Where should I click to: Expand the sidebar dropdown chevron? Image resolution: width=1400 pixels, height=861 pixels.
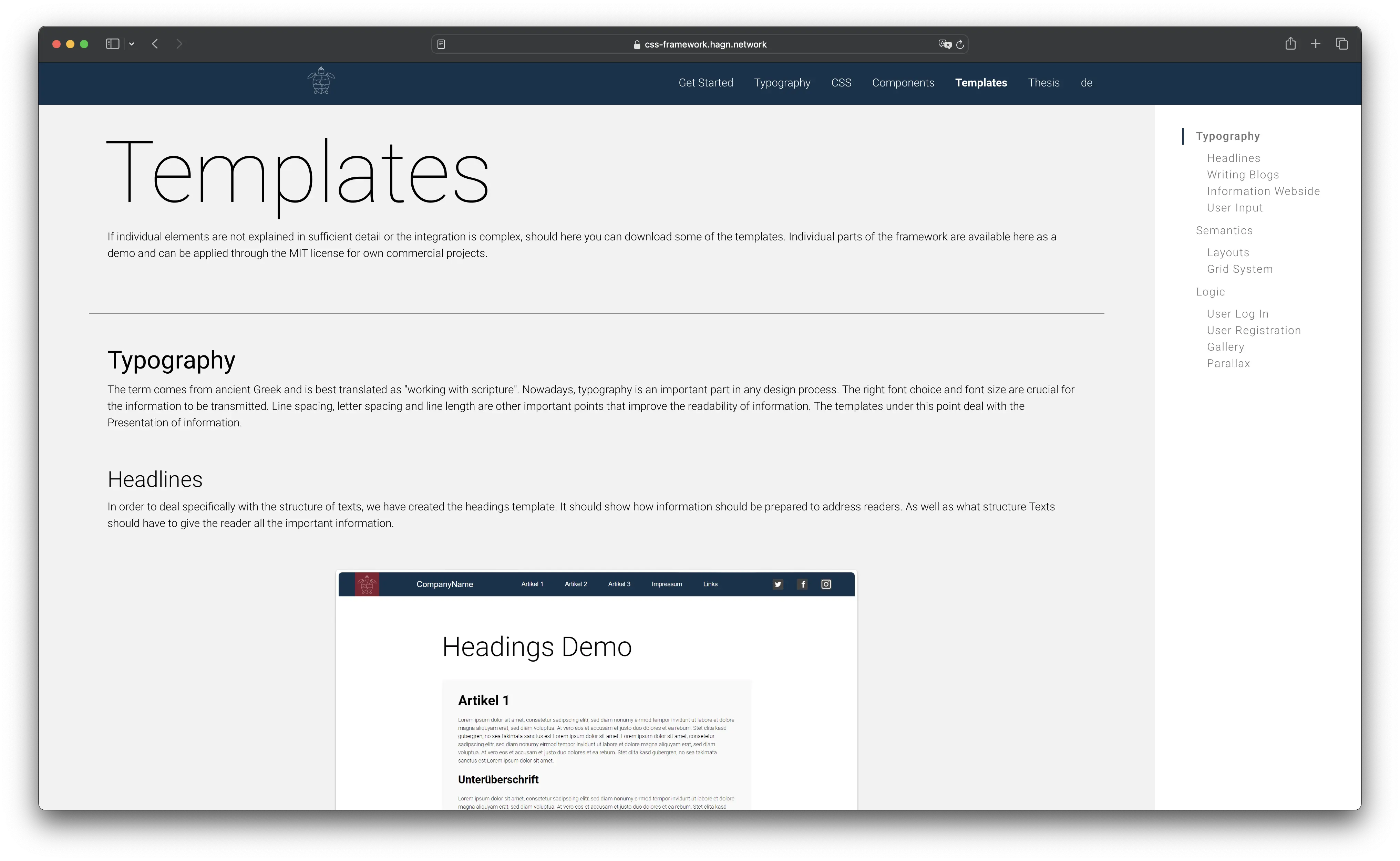(132, 44)
